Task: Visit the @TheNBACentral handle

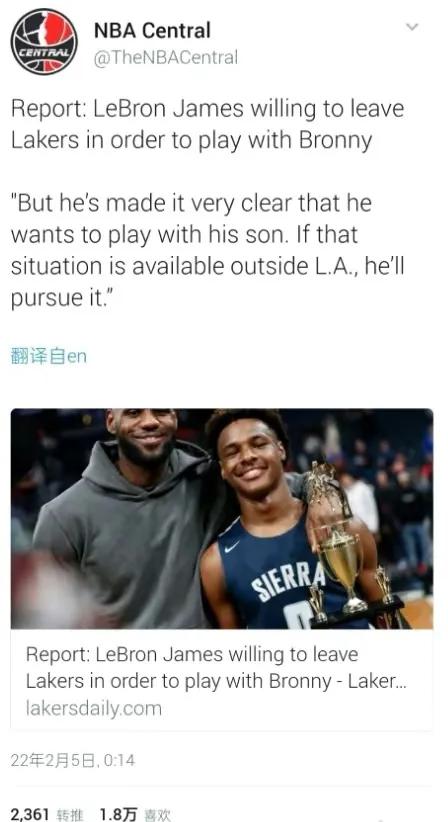Action: point(166,57)
